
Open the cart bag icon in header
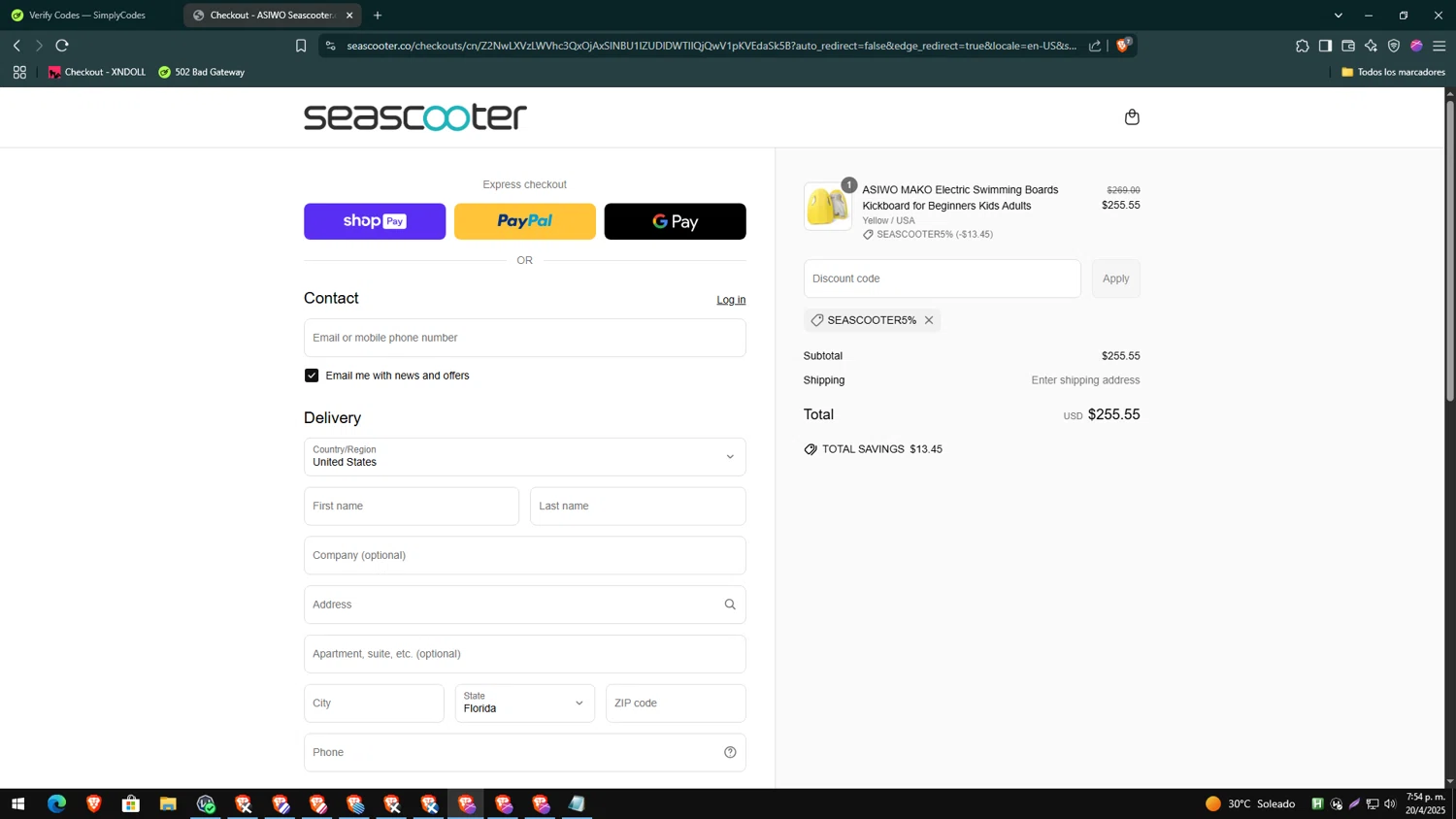[x=1132, y=117]
